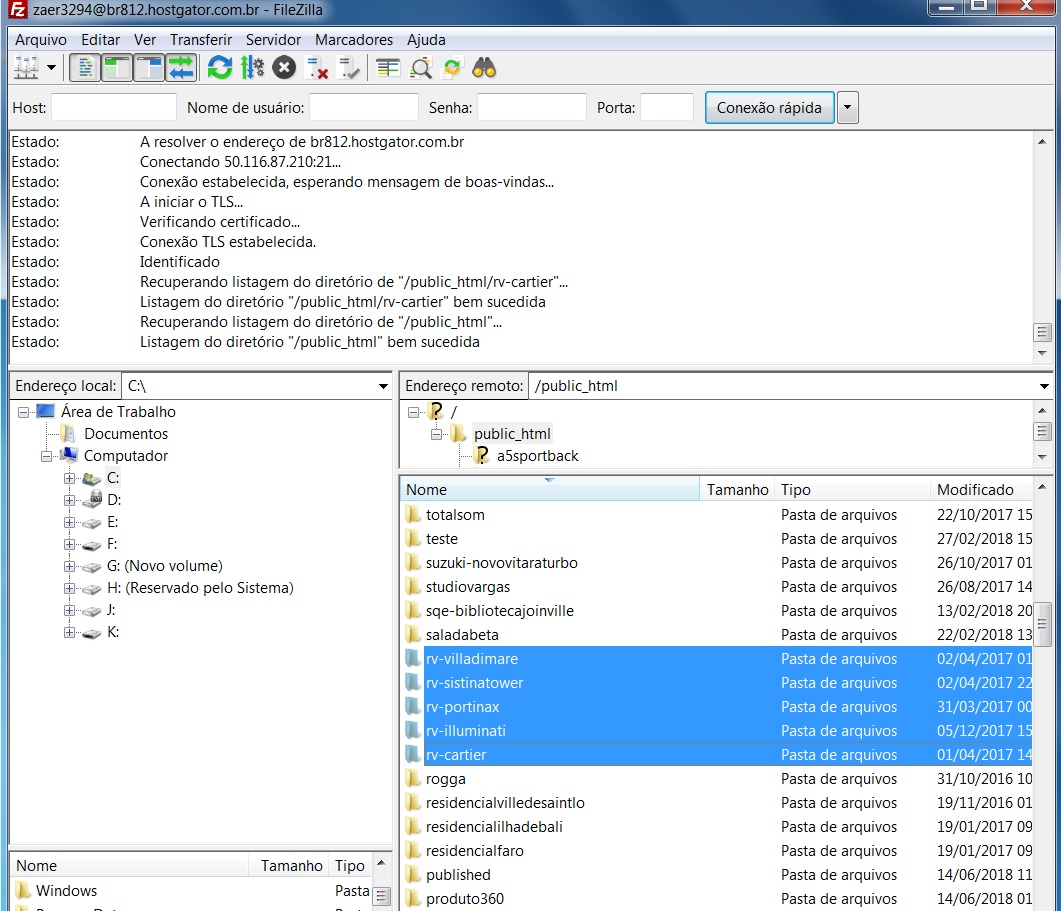
Task: Select the sqe-bibliotecajoinville folder icon
Action: 413,611
